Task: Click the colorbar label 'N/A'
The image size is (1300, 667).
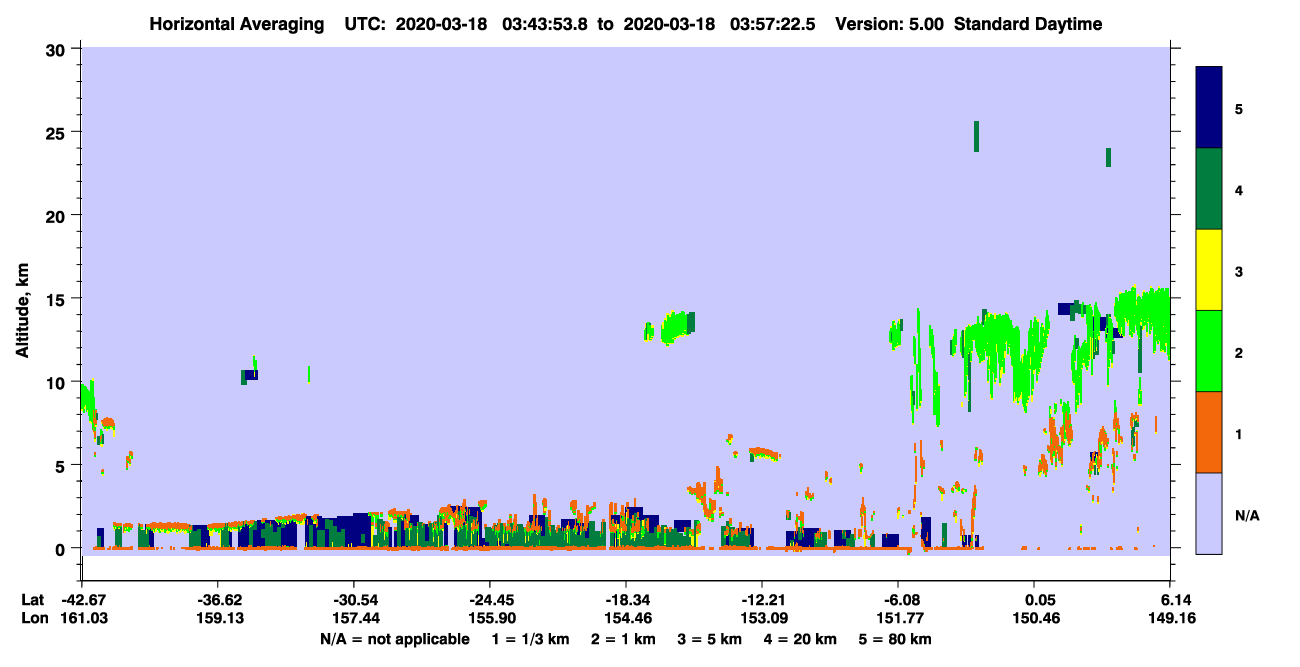Action: [x=1246, y=515]
